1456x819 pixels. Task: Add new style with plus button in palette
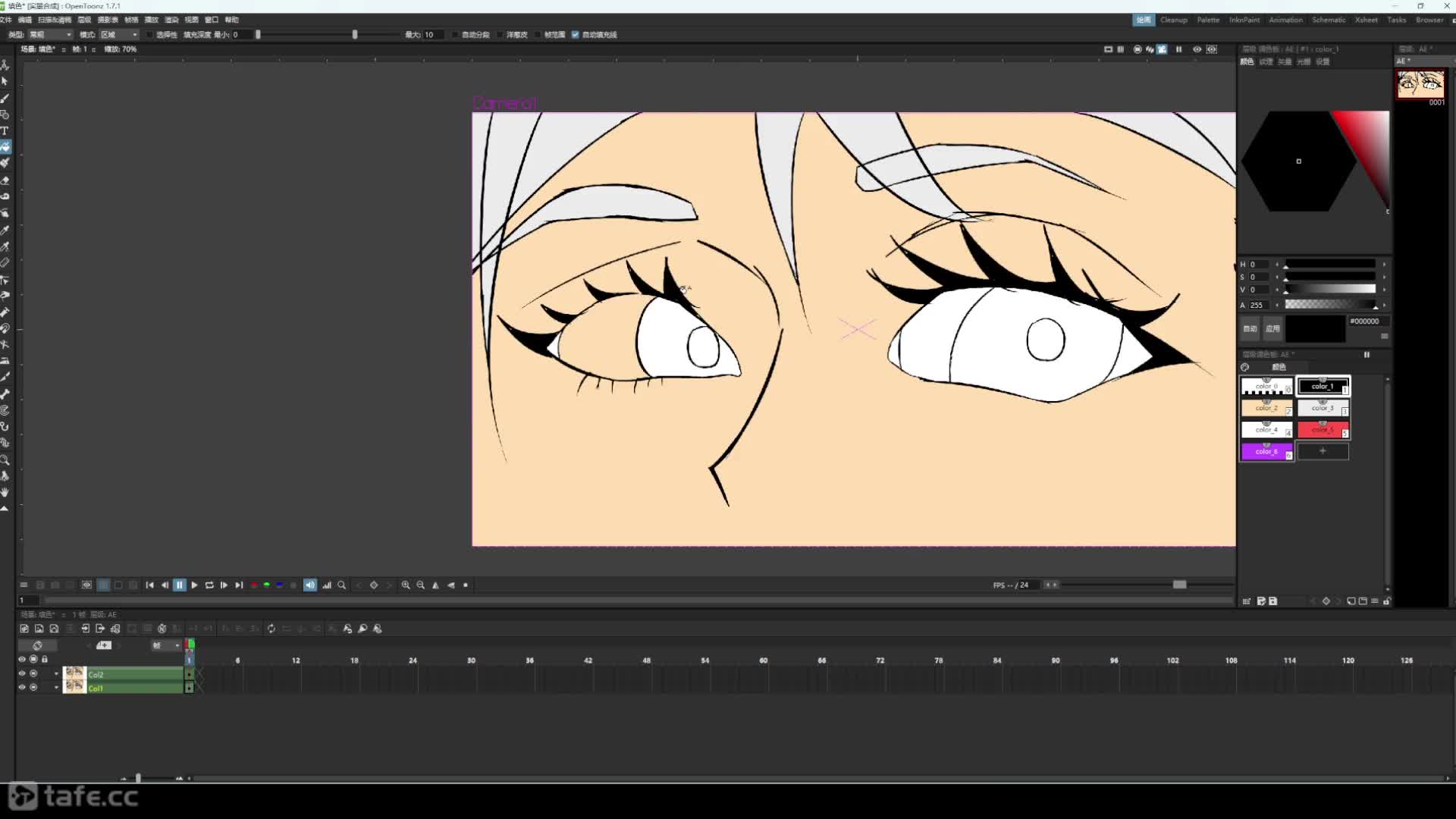point(1323,451)
